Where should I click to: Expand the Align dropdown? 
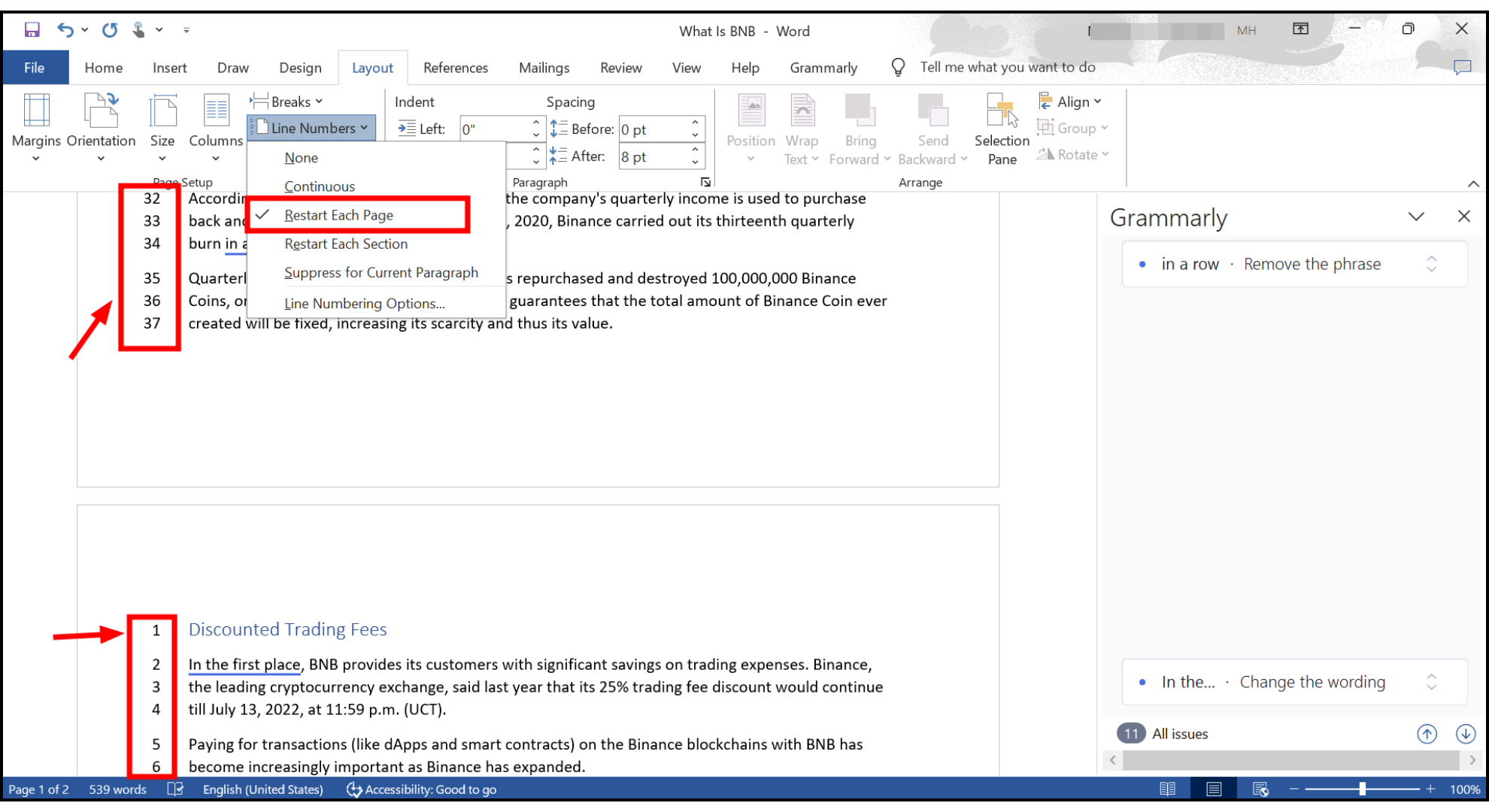point(1071,101)
